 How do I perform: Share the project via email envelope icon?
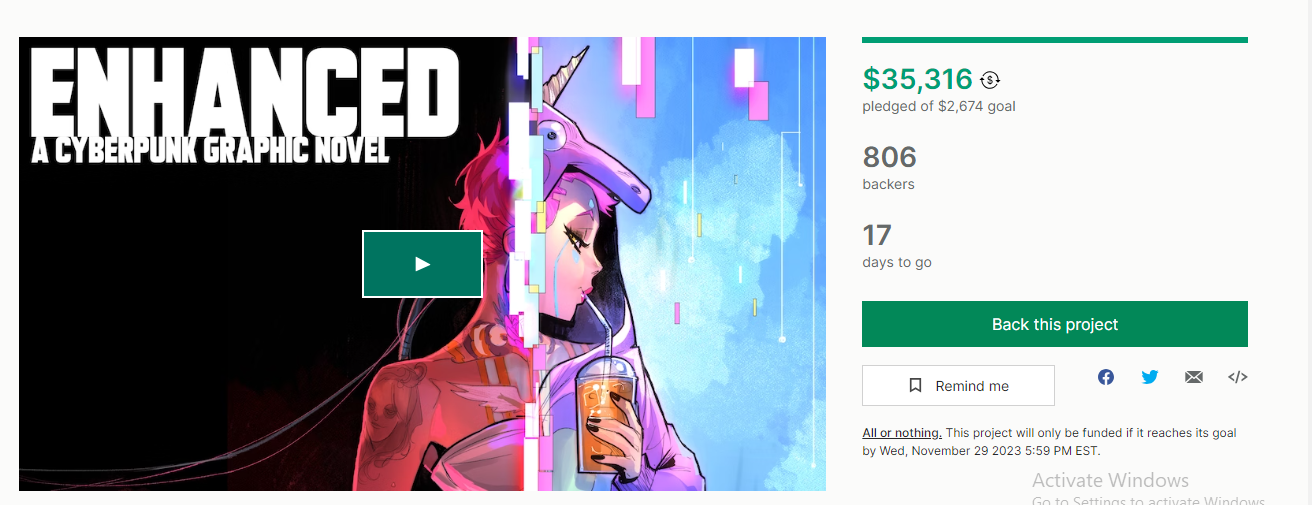1194,377
